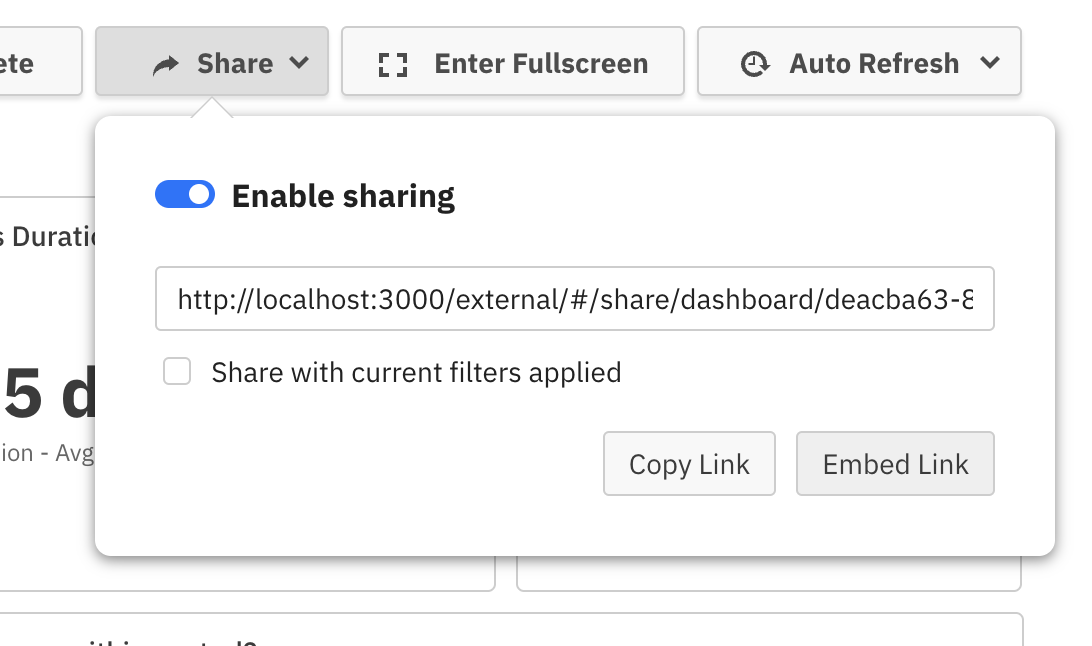Open the Auto Refresh dropdown arrow
The width and height of the screenshot is (1092, 646).
pyautogui.click(x=990, y=63)
